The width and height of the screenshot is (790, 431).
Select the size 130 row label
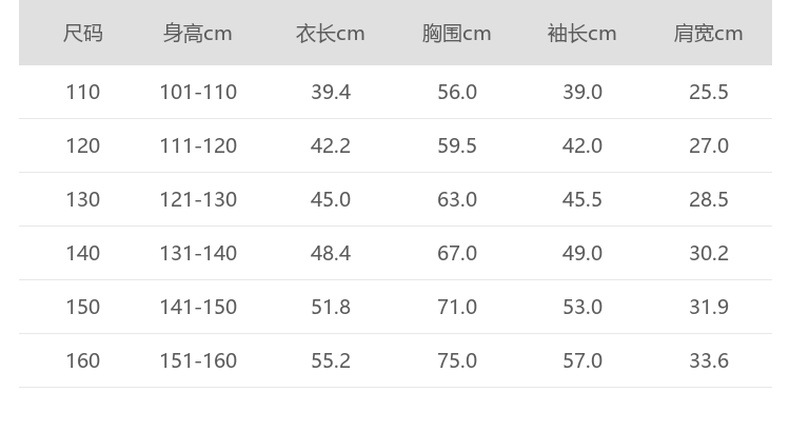[x=83, y=200]
